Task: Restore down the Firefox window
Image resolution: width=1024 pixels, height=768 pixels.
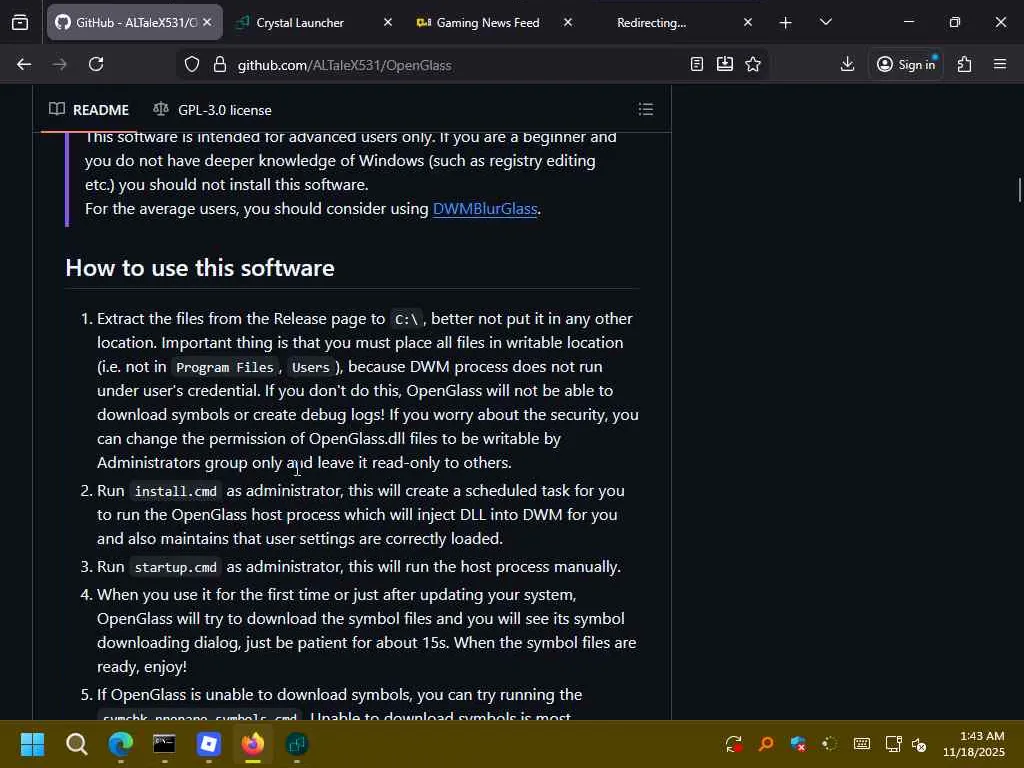Action: pyautogui.click(x=955, y=22)
